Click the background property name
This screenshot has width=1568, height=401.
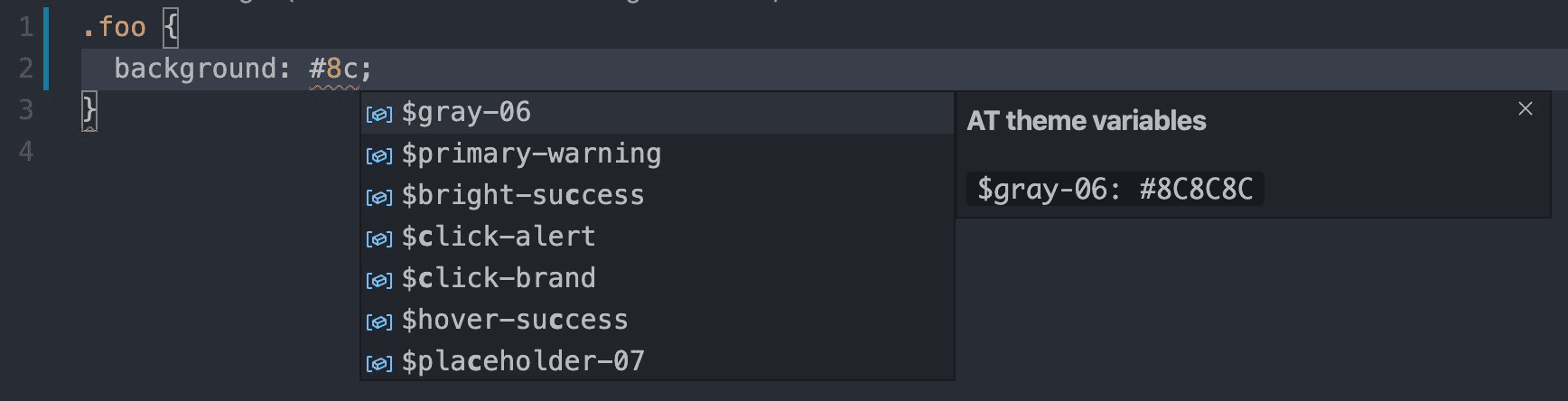pos(195,70)
